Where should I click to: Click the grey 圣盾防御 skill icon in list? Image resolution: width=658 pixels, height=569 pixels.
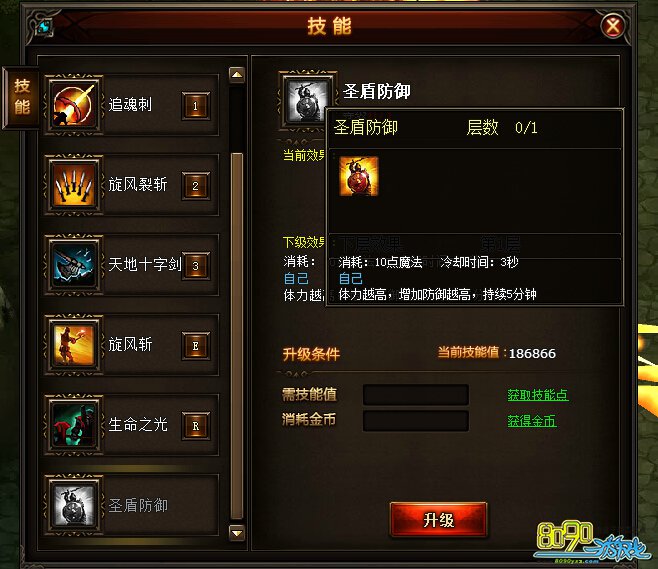pyautogui.click(x=74, y=505)
